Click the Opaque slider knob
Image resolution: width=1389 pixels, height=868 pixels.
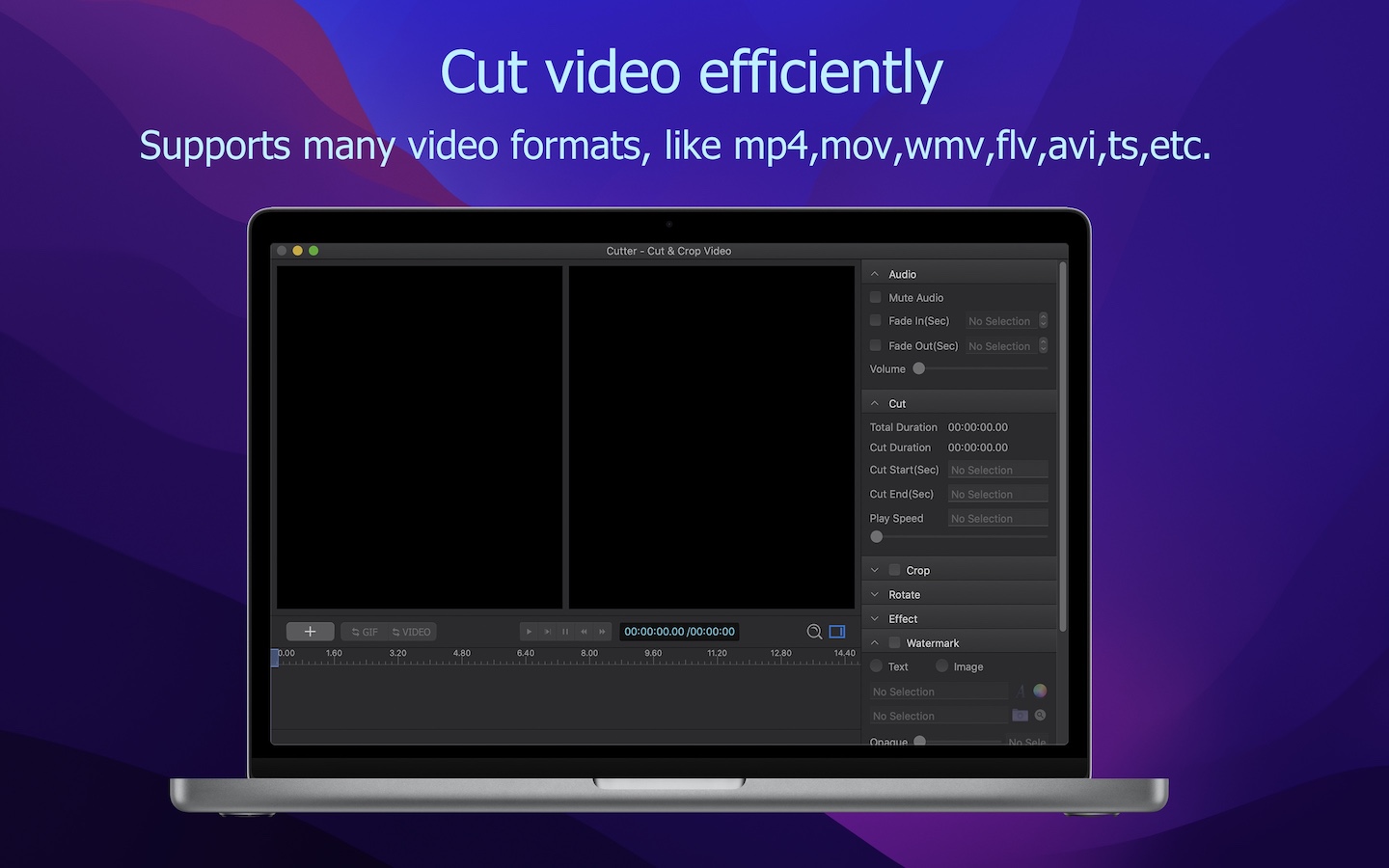(920, 741)
